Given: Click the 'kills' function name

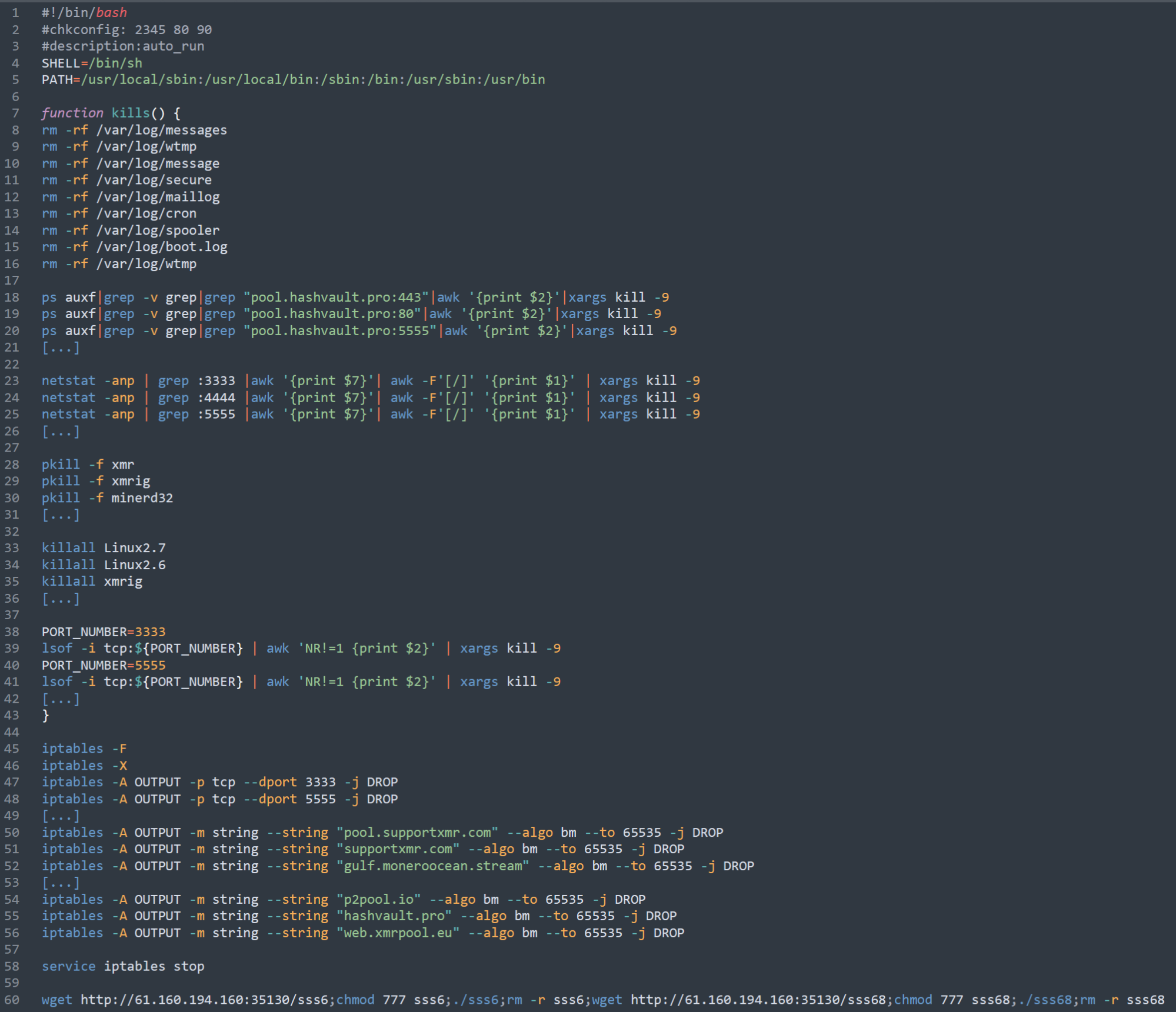Looking at the screenshot, I should coord(131,113).
